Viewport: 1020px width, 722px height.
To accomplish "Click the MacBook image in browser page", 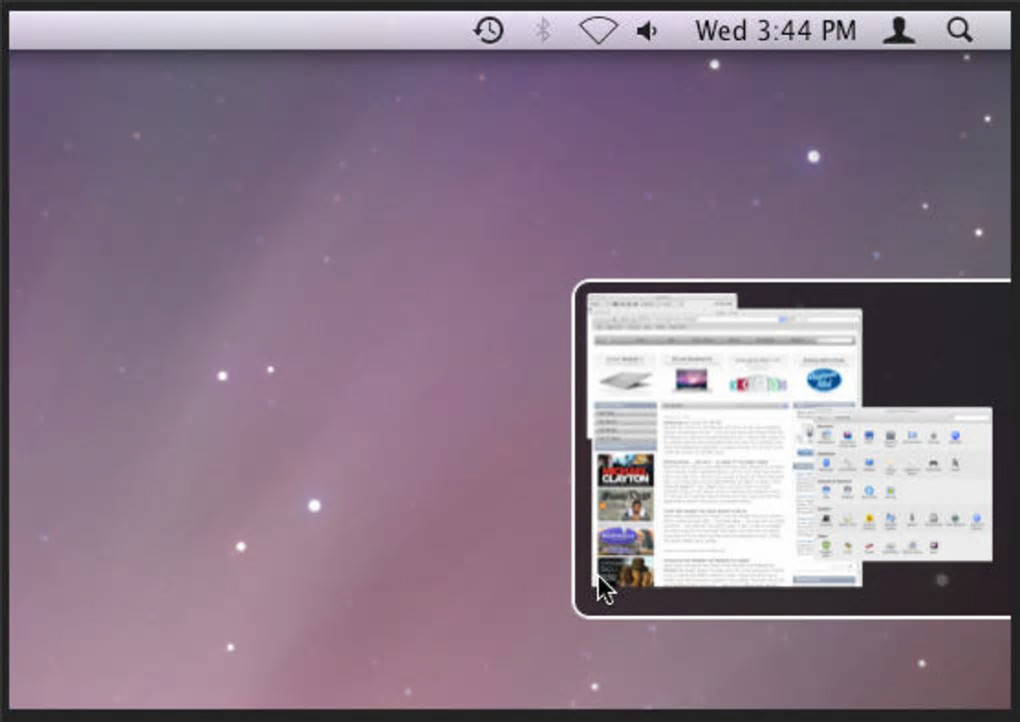I will [x=691, y=379].
